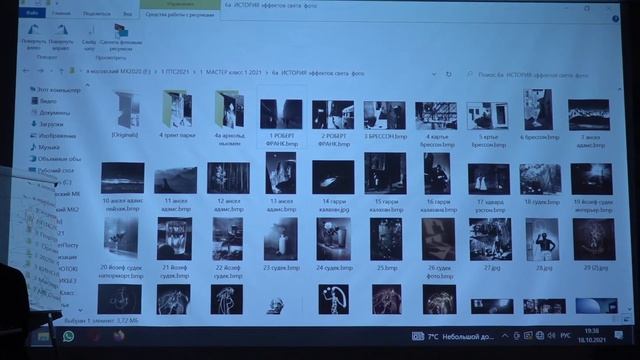Screen dimensions: 640x360
Task: Click the ПТС2021 breadcrumb in address bar
Action: (175, 72)
